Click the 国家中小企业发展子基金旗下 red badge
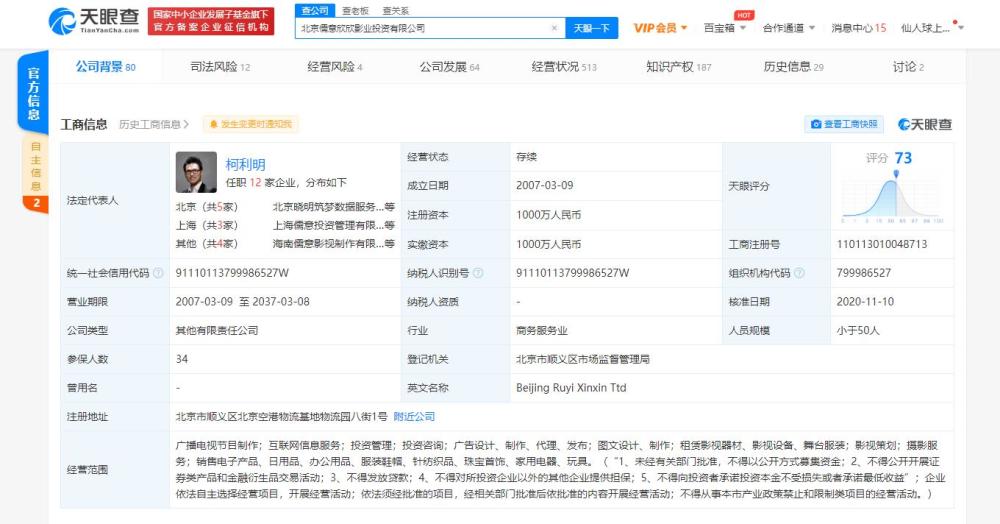The image size is (1000, 524). (x=211, y=21)
